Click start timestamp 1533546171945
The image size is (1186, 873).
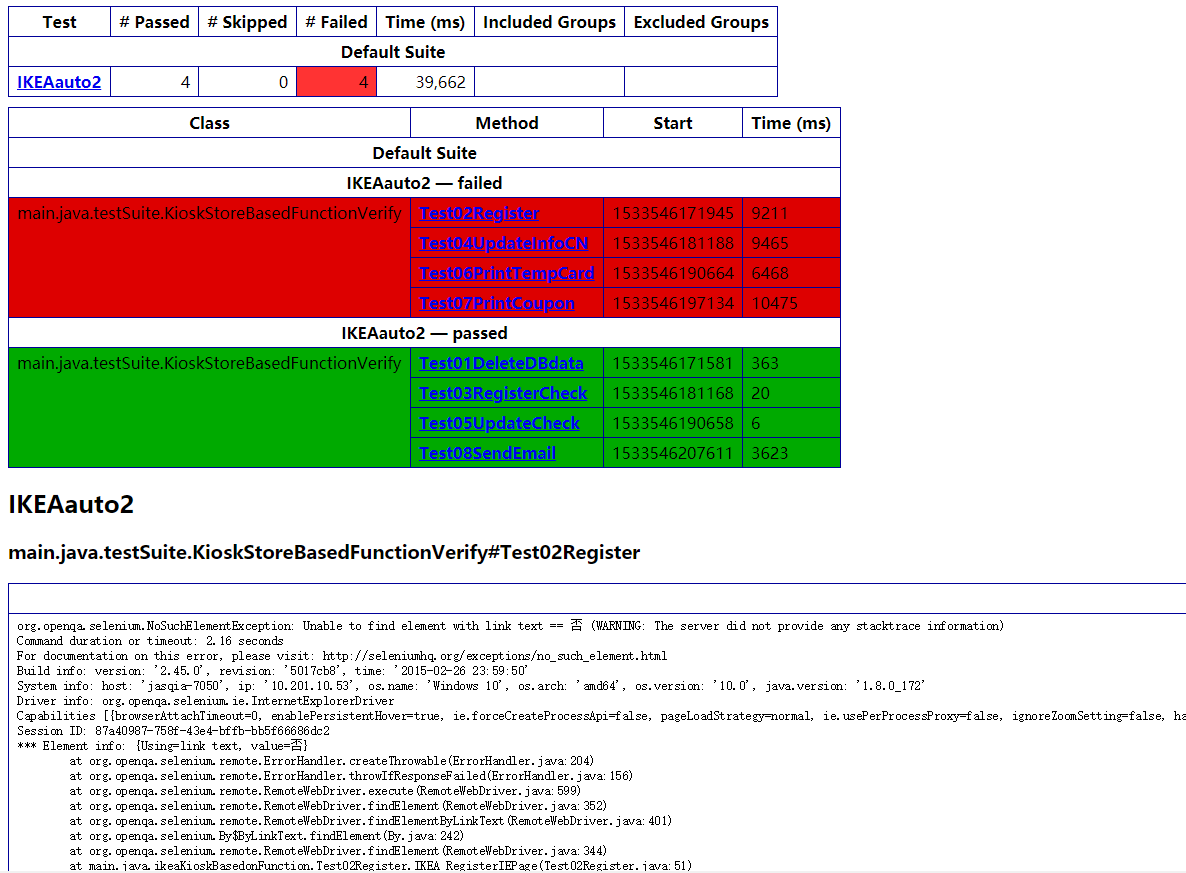coord(673,213)
